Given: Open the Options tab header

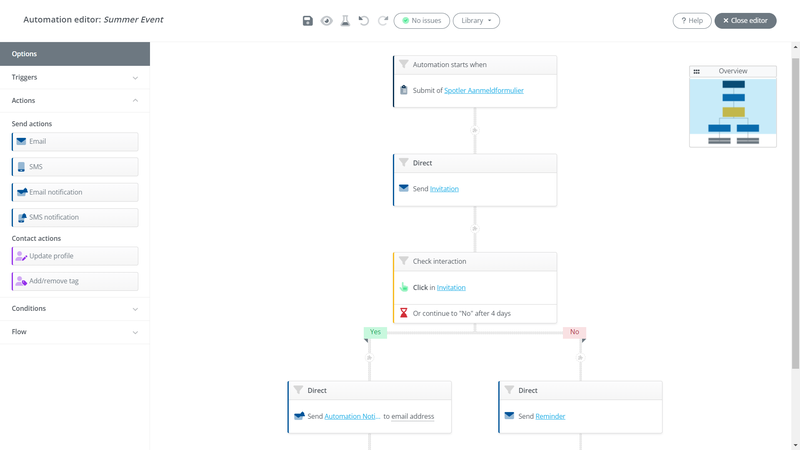Looking at the screenshot, I should (x=75, y=54).
